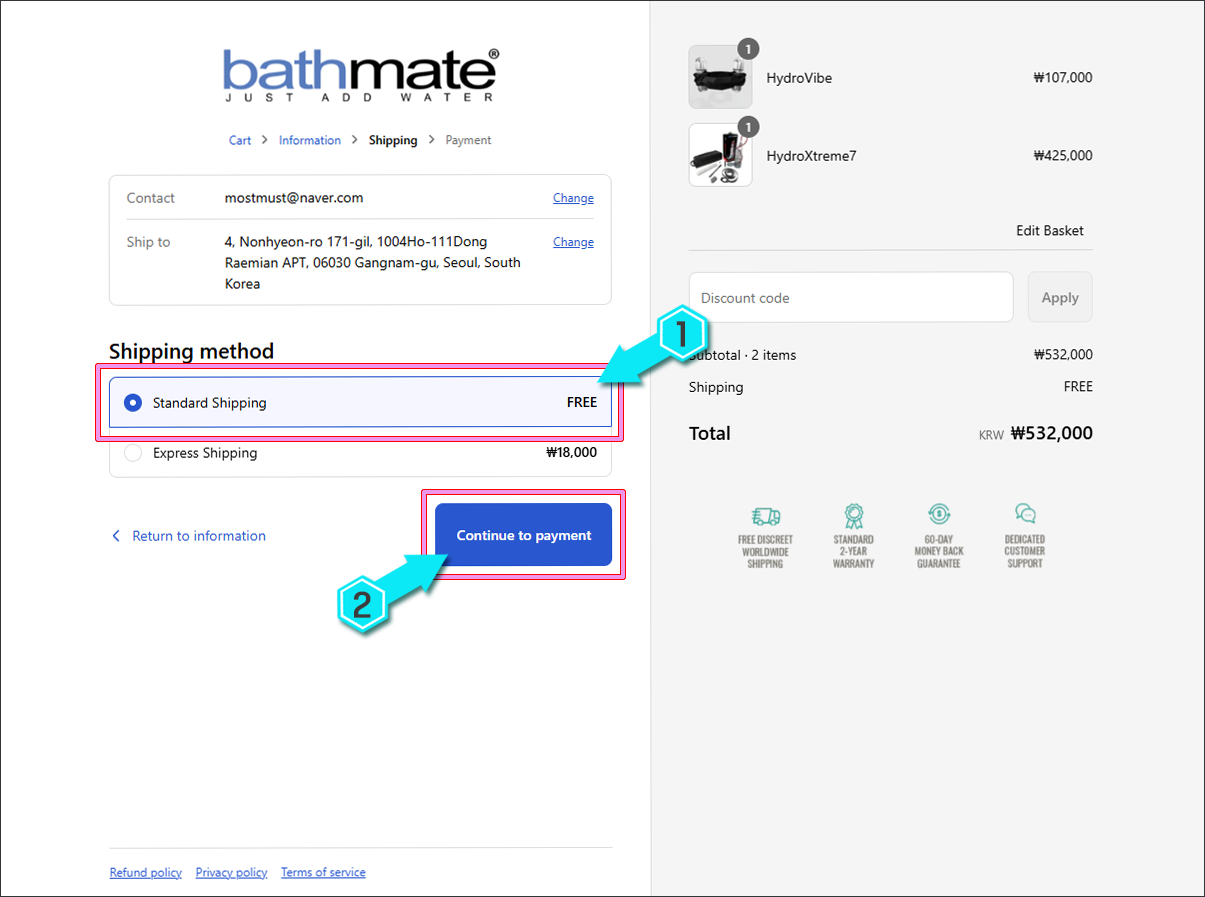Click the chevron between Cart and Information
The height and width of the screenshot is (897, 1205).
click(x=265, y=140)
